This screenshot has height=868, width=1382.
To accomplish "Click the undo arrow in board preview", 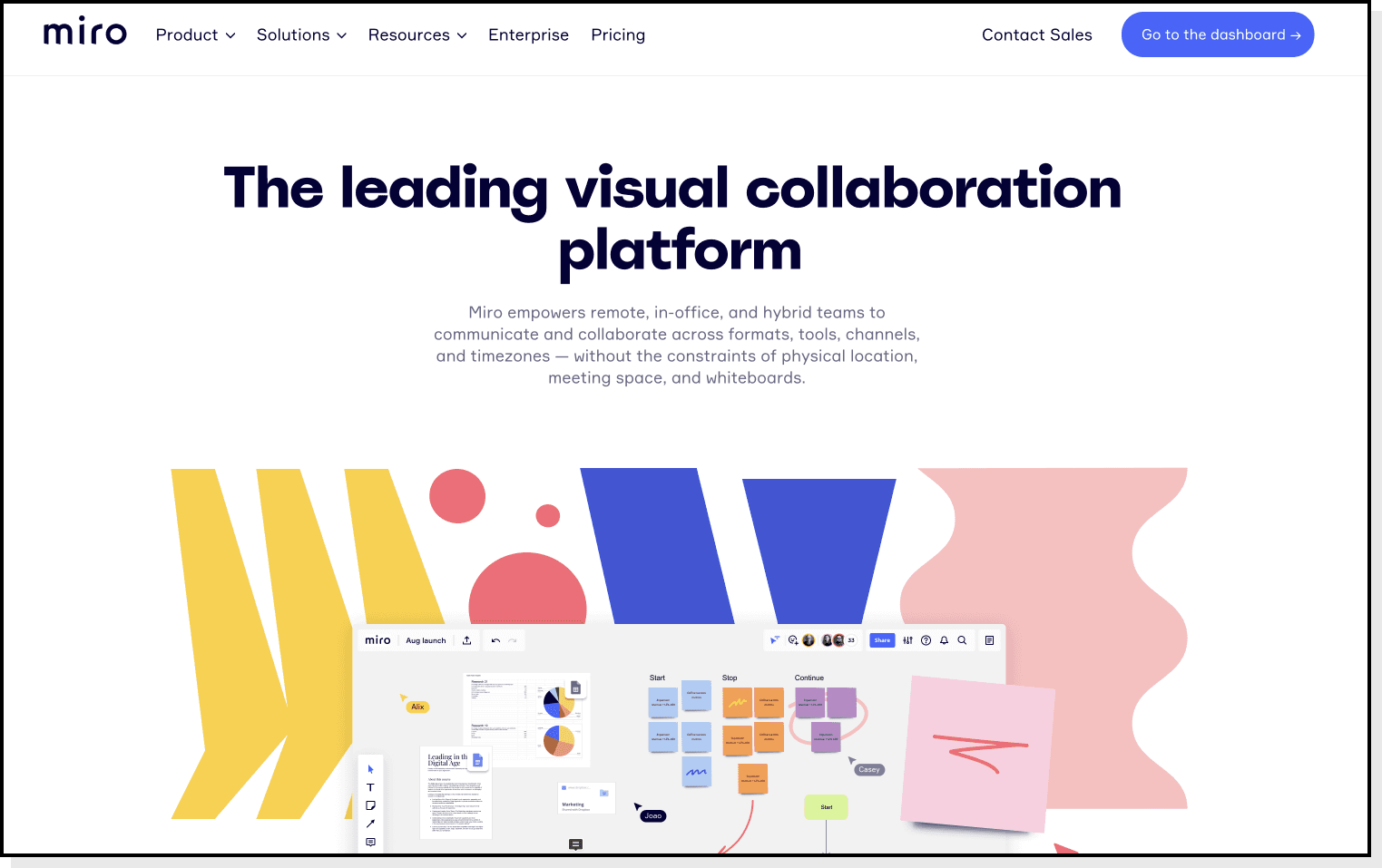I will [495, 640].
